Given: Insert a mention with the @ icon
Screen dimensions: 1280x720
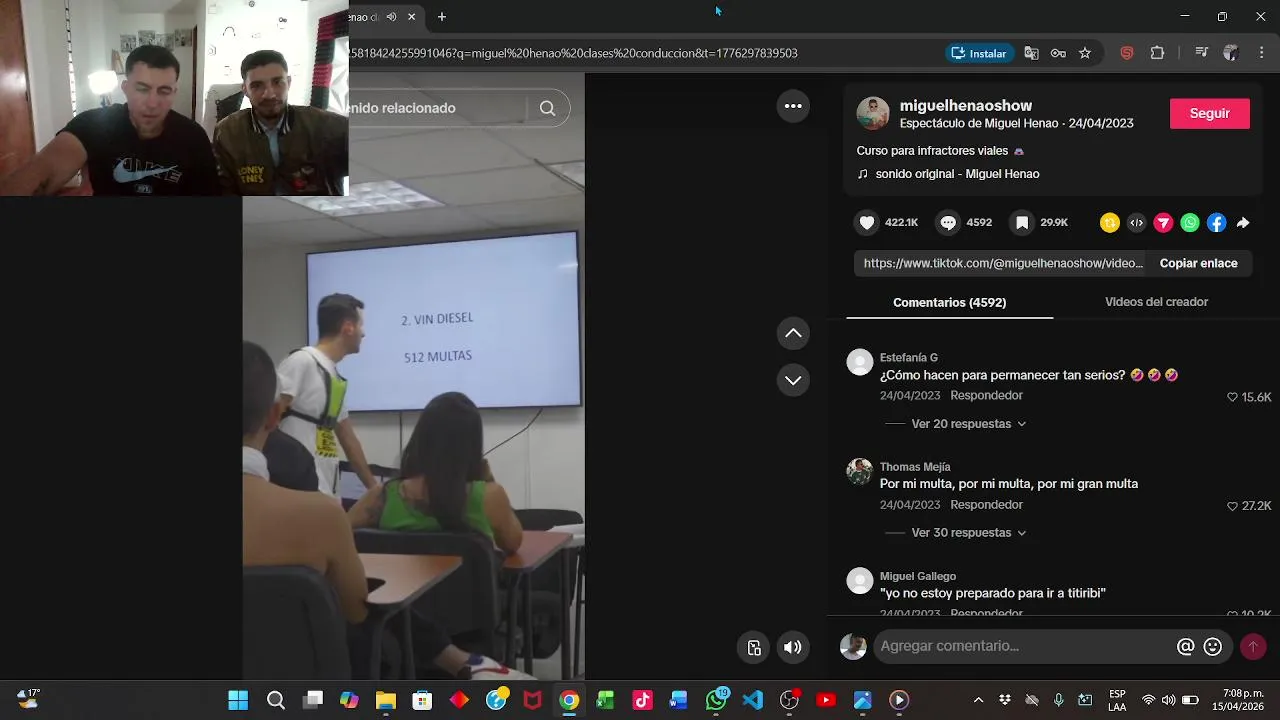Looking at the screenshot, I should point(1185,647).
